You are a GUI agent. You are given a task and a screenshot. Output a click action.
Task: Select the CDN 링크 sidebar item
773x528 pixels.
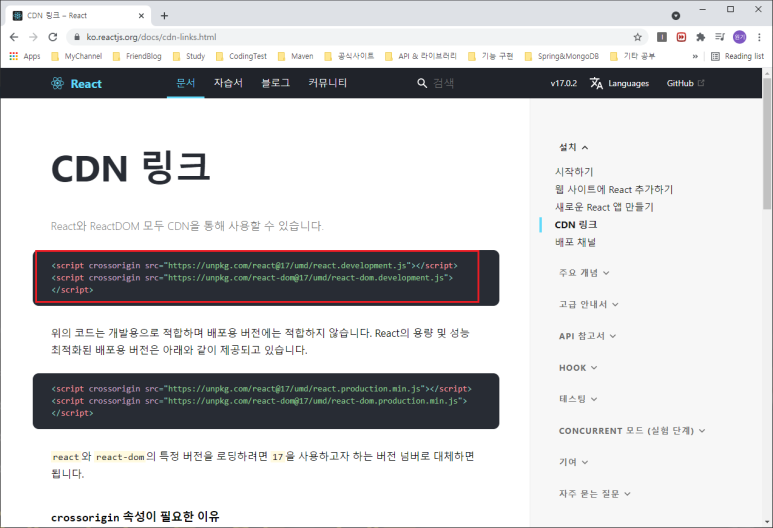pyautogui.click(x=576, y=225)
